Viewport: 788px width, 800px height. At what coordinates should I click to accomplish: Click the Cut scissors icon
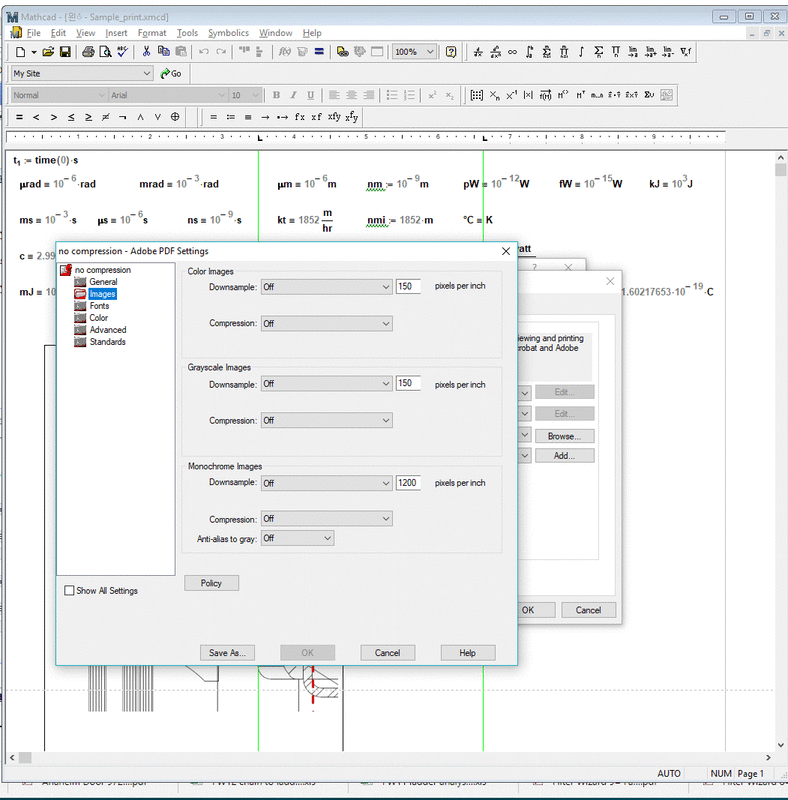tap(146, 52)
